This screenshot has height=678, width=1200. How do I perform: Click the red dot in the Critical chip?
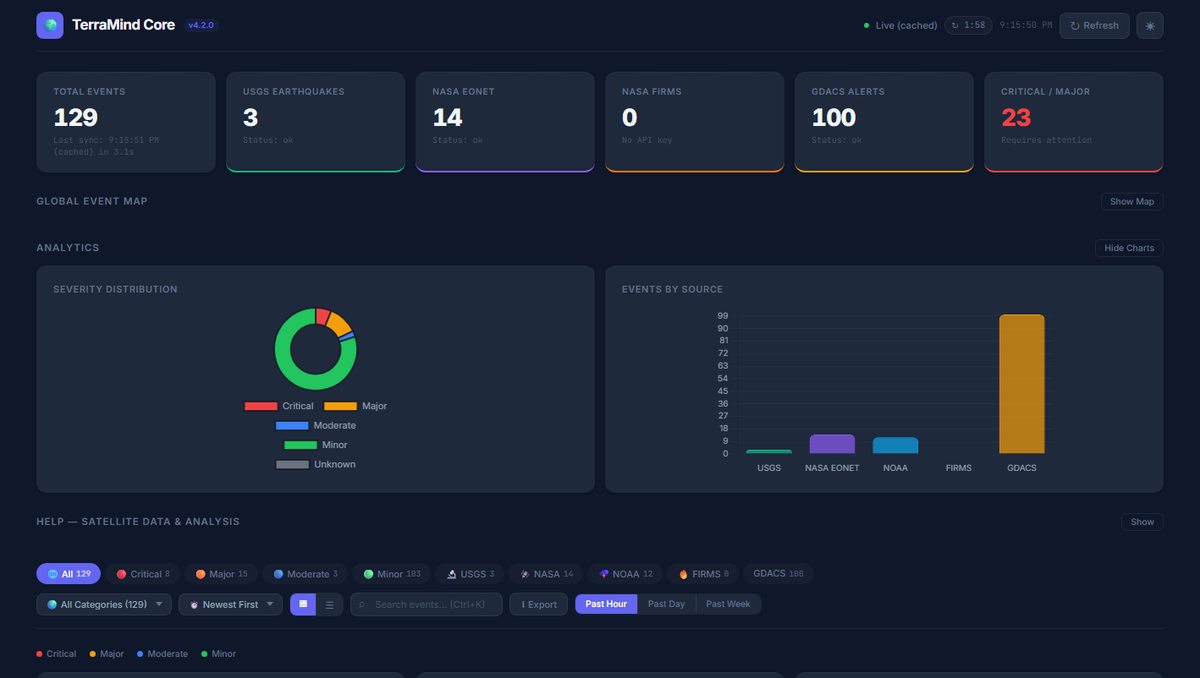122,574
